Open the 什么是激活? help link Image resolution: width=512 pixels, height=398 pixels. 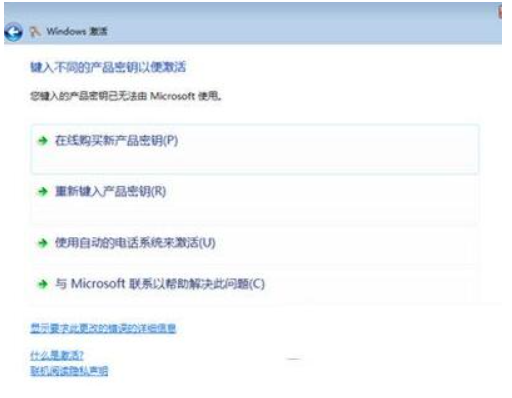[x=57, y=355]
